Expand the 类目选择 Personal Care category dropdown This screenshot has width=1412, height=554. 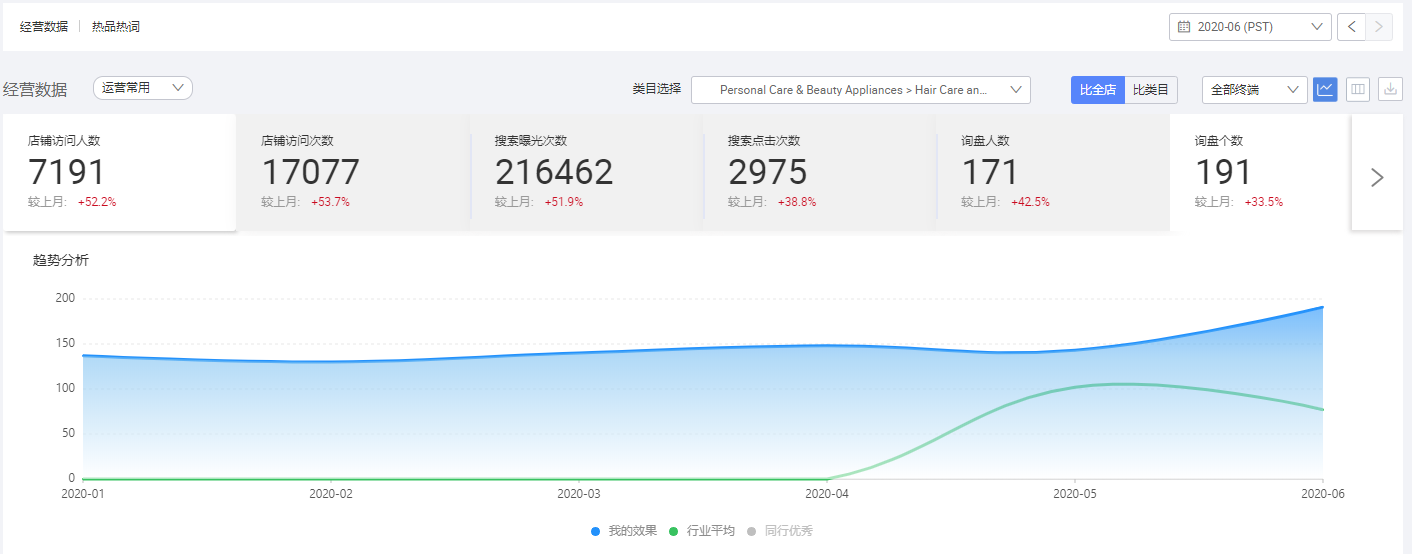[x=861, y=90]
